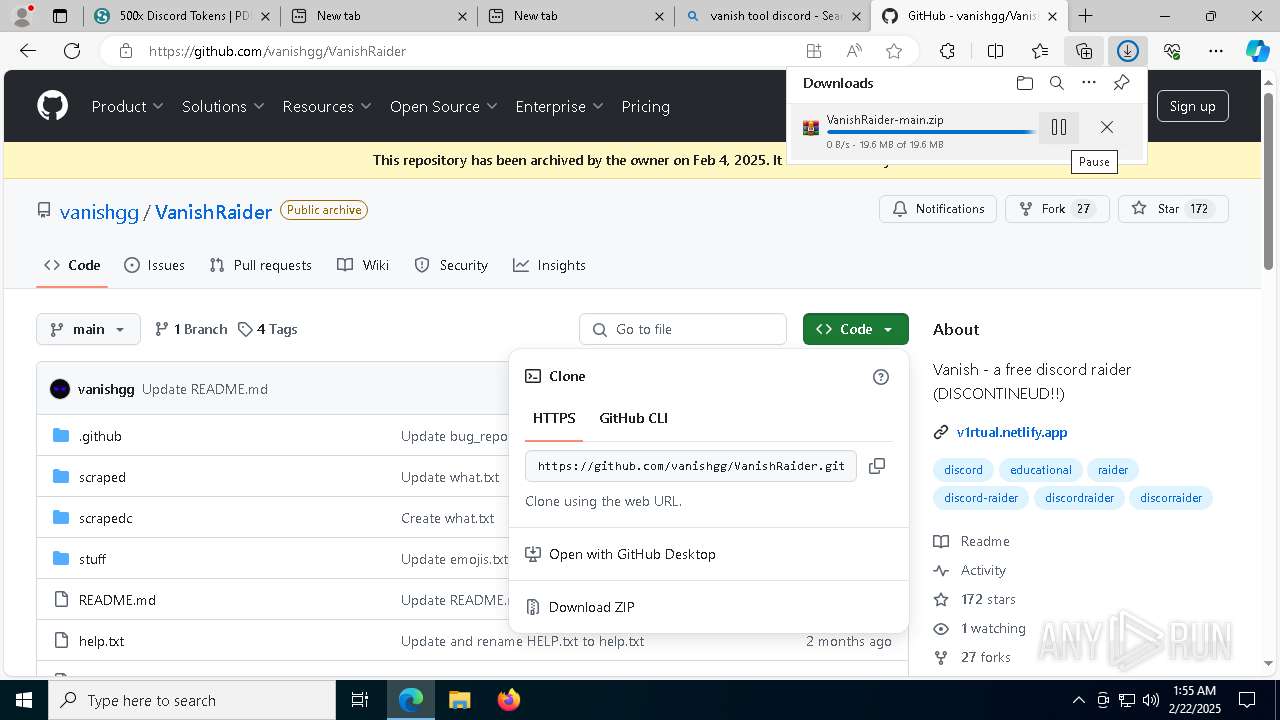Image resolution: width=1280 pixels, height=720 pixels.
Task: Open the Windows Start menu
Action: click(x=23, y=700)
